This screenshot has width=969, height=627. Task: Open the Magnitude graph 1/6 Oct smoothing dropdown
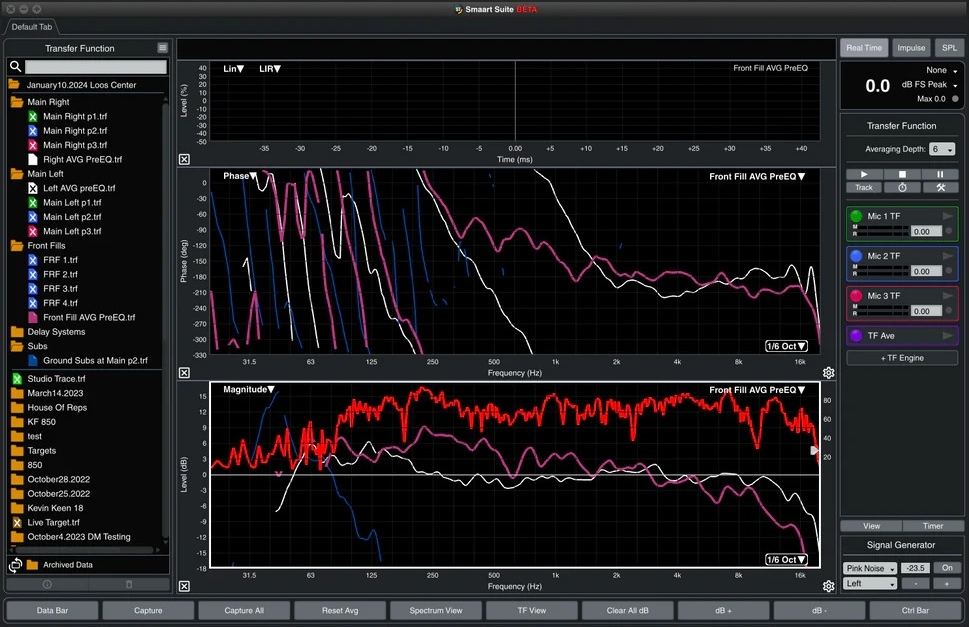pyautogui.click(x=786, y=560)
